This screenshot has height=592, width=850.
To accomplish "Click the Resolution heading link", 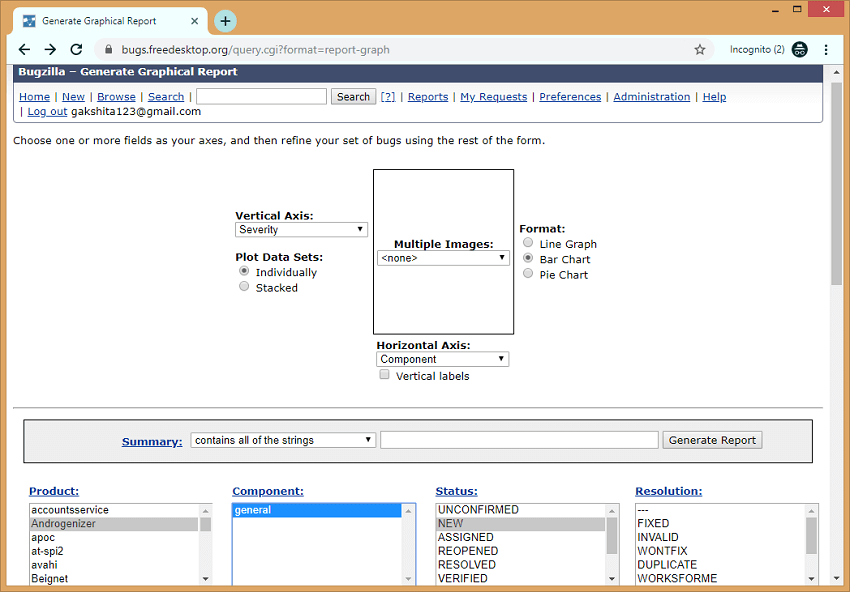I will point(668,491).
